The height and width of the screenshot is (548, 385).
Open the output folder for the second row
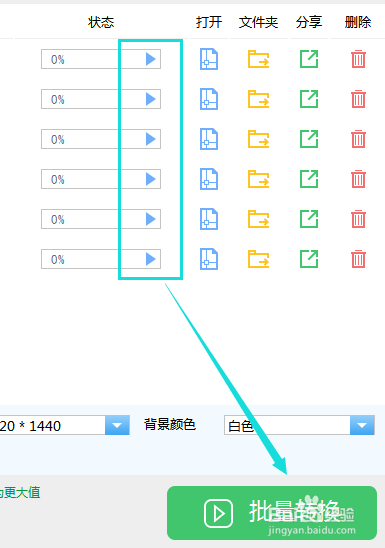tap(259, 99)
